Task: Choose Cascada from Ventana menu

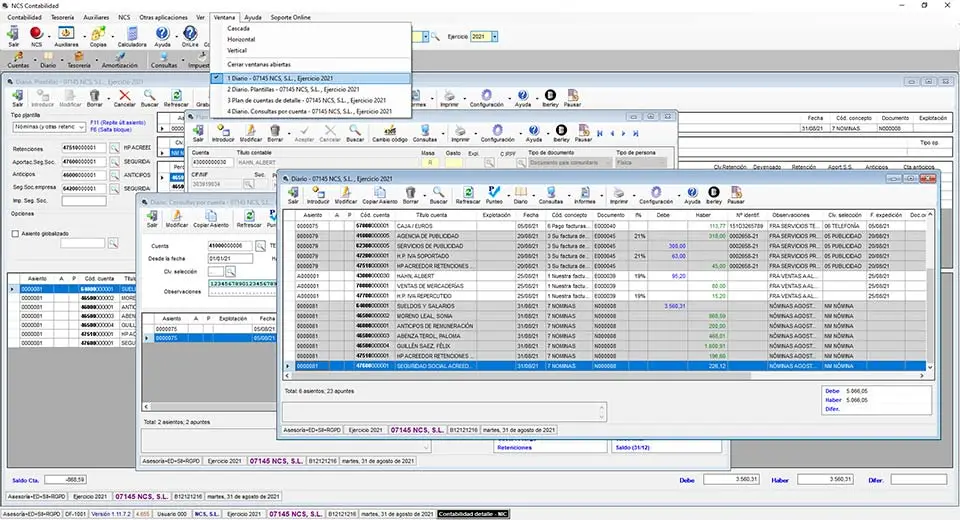Action: 238,28
